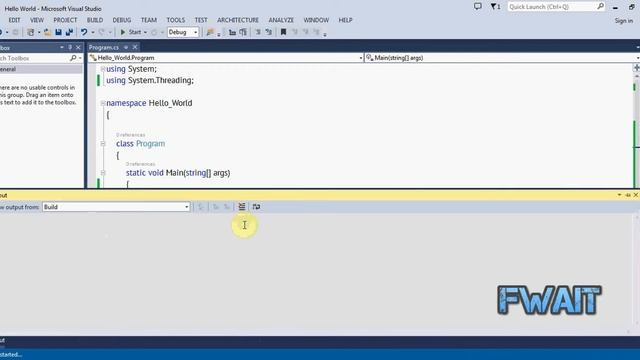This screenshot has width=640, height=360.
Task: Click the Open File folder icon
Action: pyautogui.click(x=47, y=32)
